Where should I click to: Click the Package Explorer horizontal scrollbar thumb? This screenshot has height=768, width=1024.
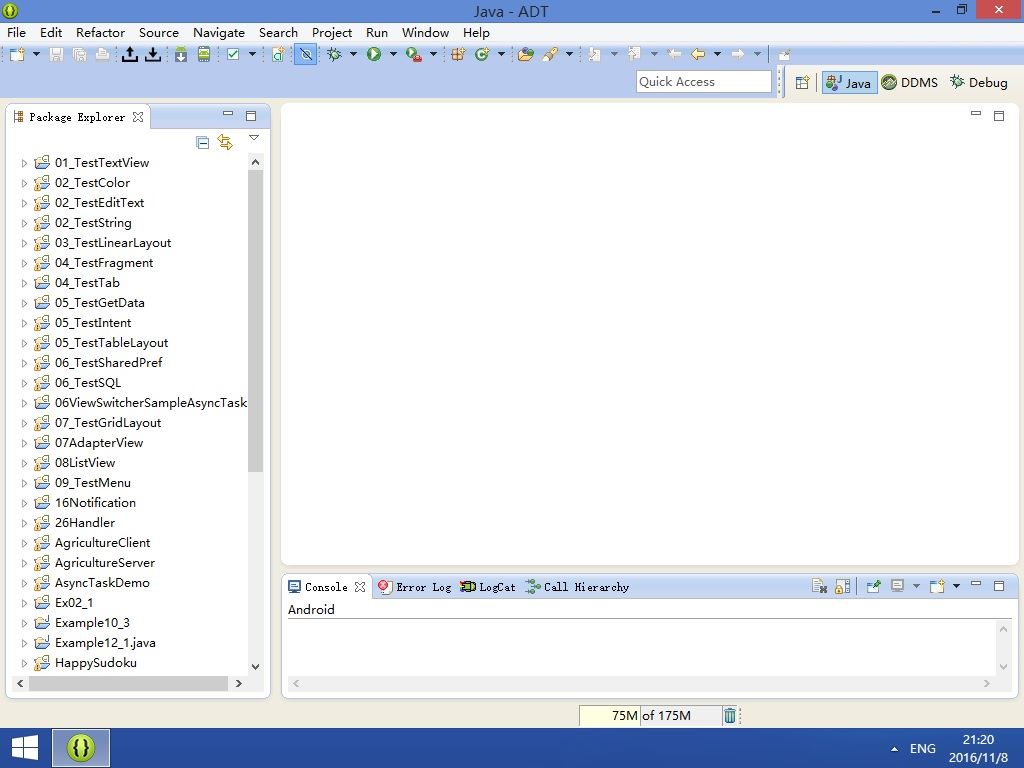[x=128, y=683]
